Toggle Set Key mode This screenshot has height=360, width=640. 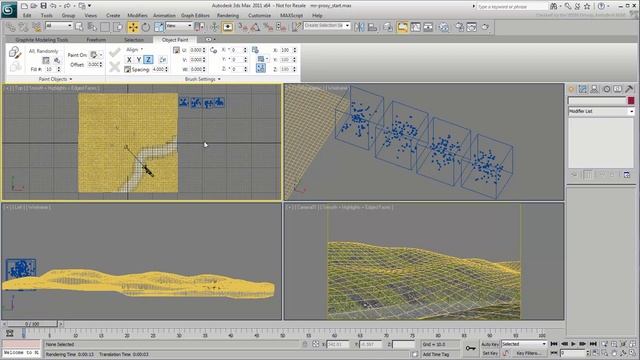coord(490,353)
